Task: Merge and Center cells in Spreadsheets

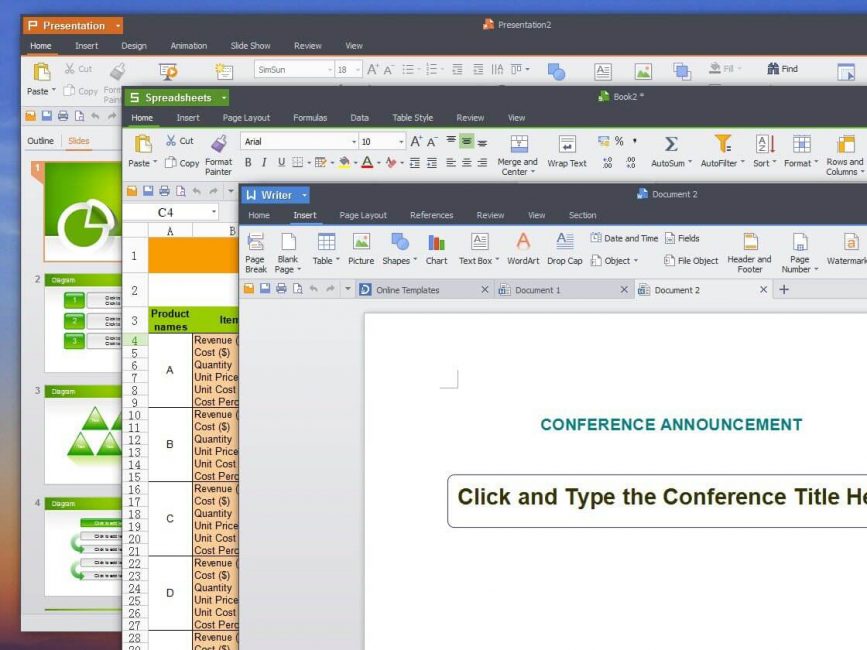Action: click(518, 155)
